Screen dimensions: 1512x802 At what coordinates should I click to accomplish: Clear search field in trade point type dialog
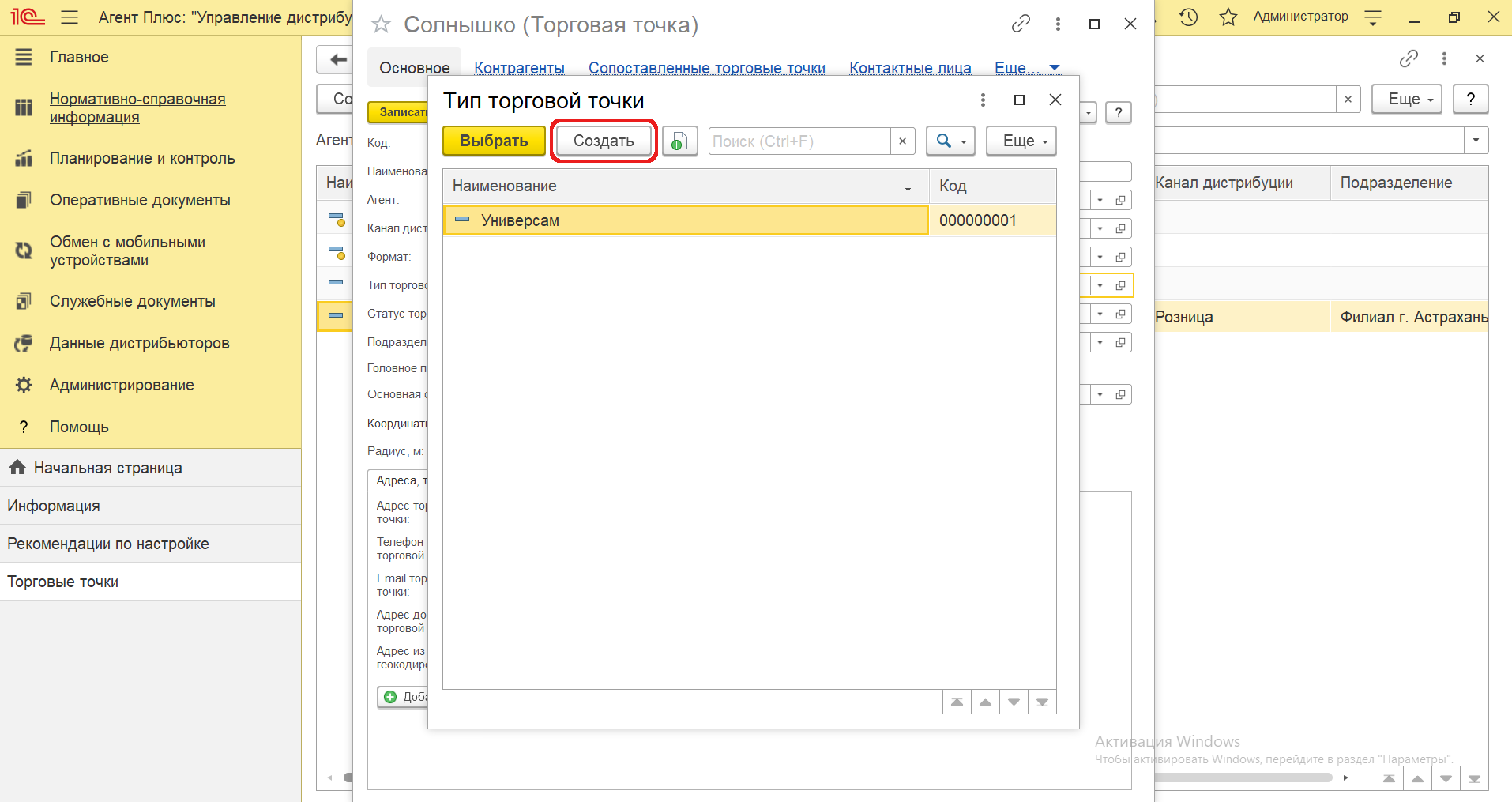[x=902, y=141]
